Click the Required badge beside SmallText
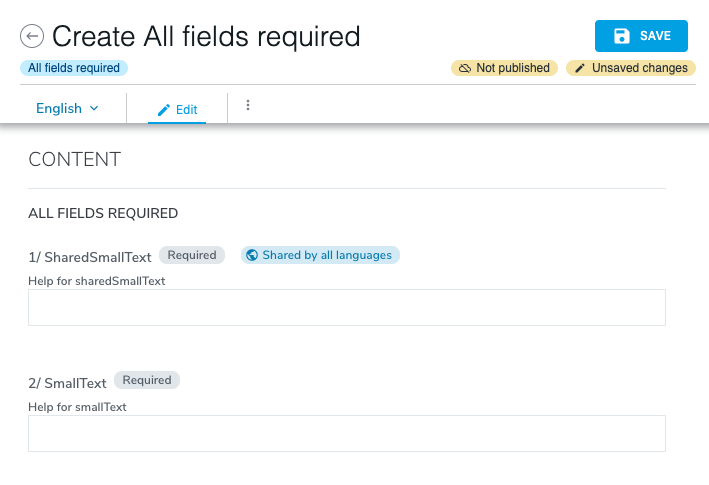The image size is (709, 485). (x=147, y=380)
